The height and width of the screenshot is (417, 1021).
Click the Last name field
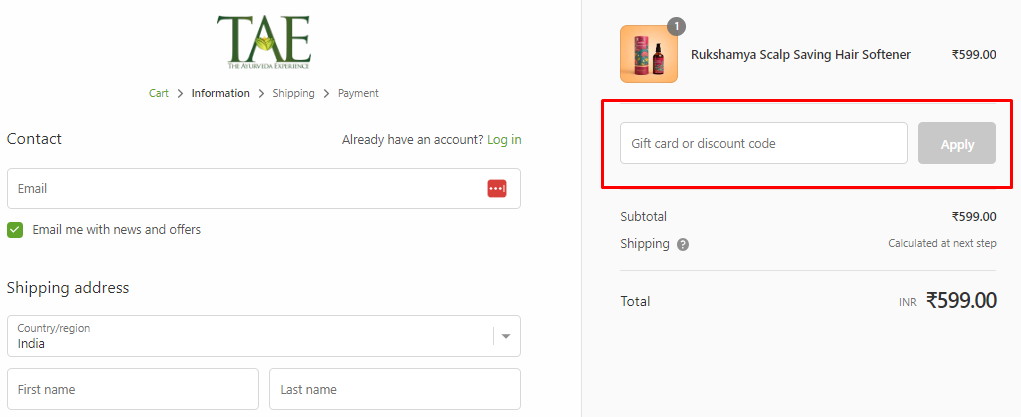[394, 389]
